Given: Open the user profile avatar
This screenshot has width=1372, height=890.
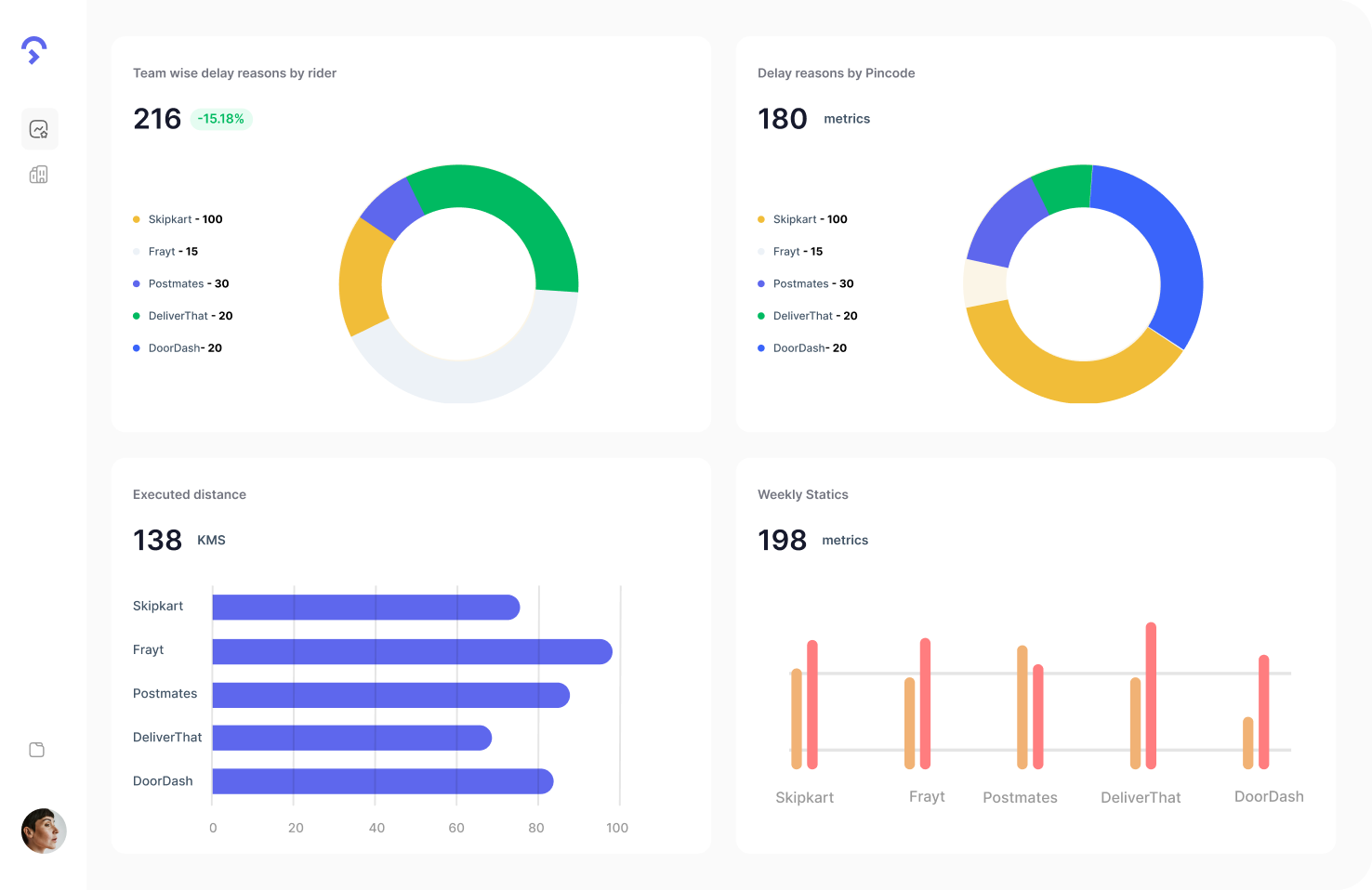Looking at the screenshot, I should 44,831.
